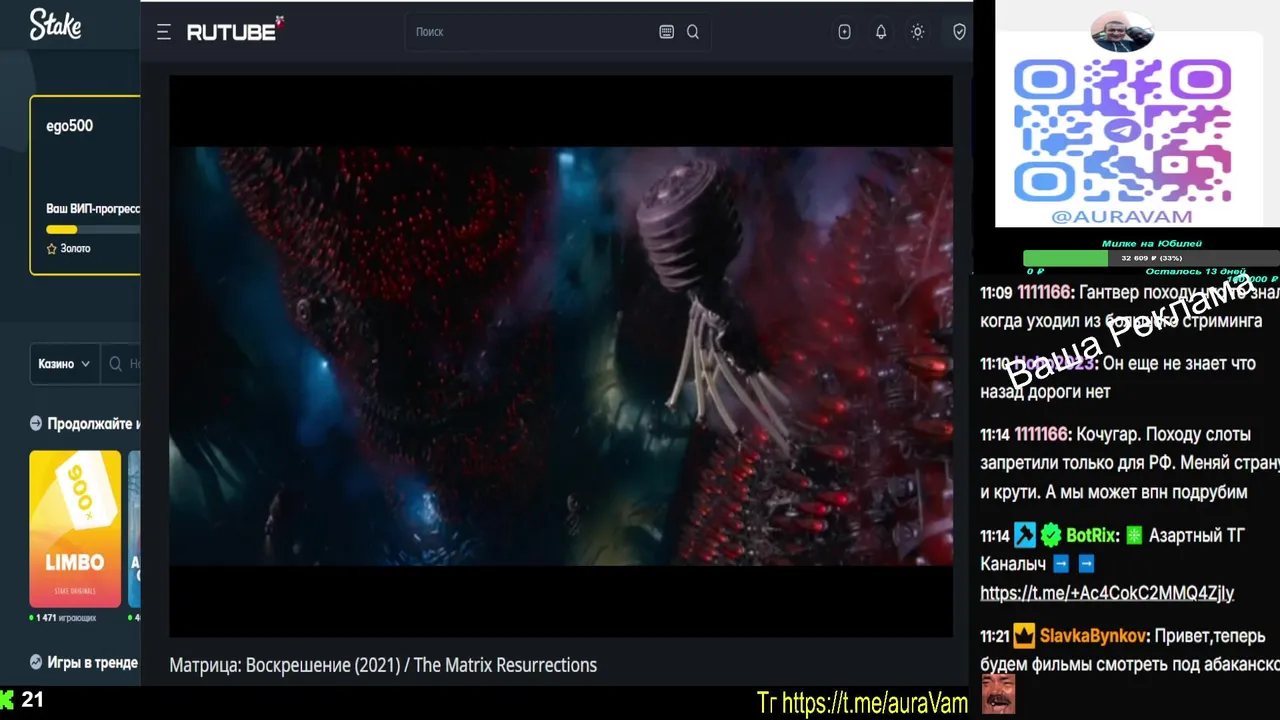This screenshot has width=1280, height=720.
Task: Click the Matrix Resurrections video player
Action: pyautogui.click(x=561, y=356)
